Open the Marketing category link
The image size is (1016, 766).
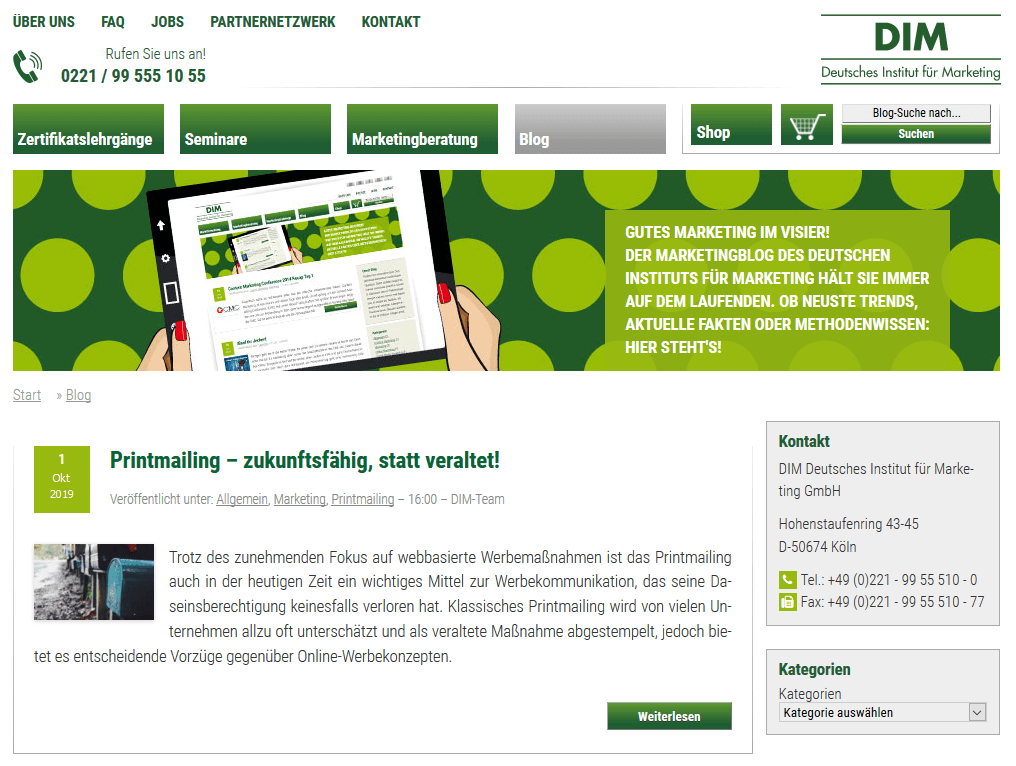[x=299, y=500]
